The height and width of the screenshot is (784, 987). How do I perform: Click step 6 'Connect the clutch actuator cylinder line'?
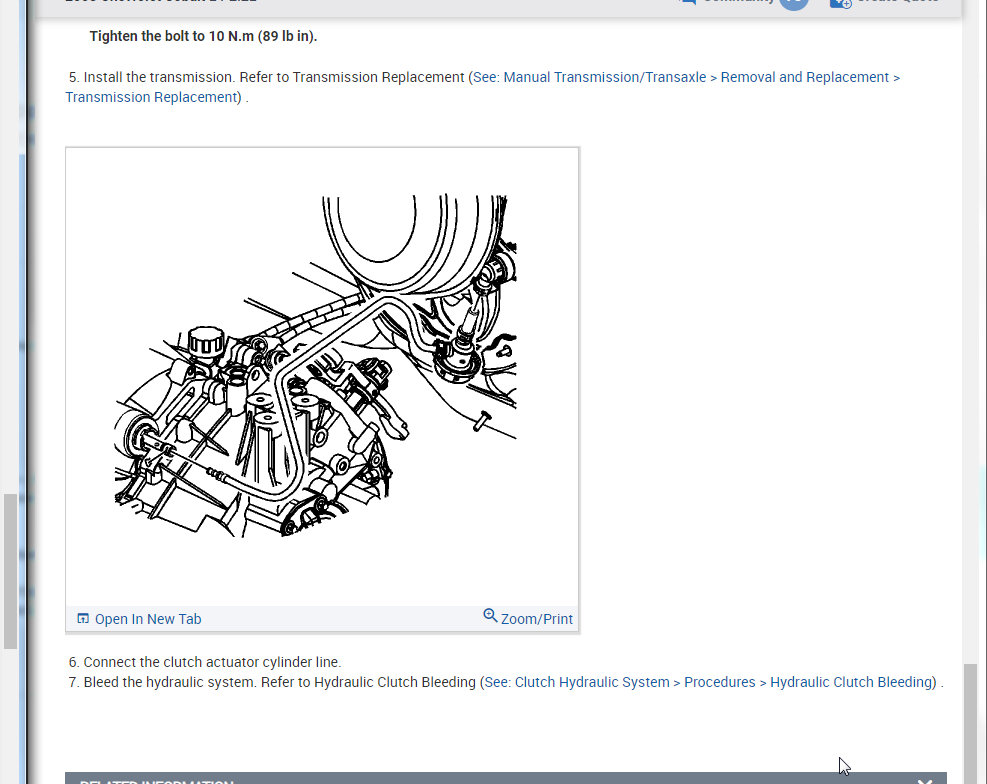pyautogui.click(x=212, y=662)
